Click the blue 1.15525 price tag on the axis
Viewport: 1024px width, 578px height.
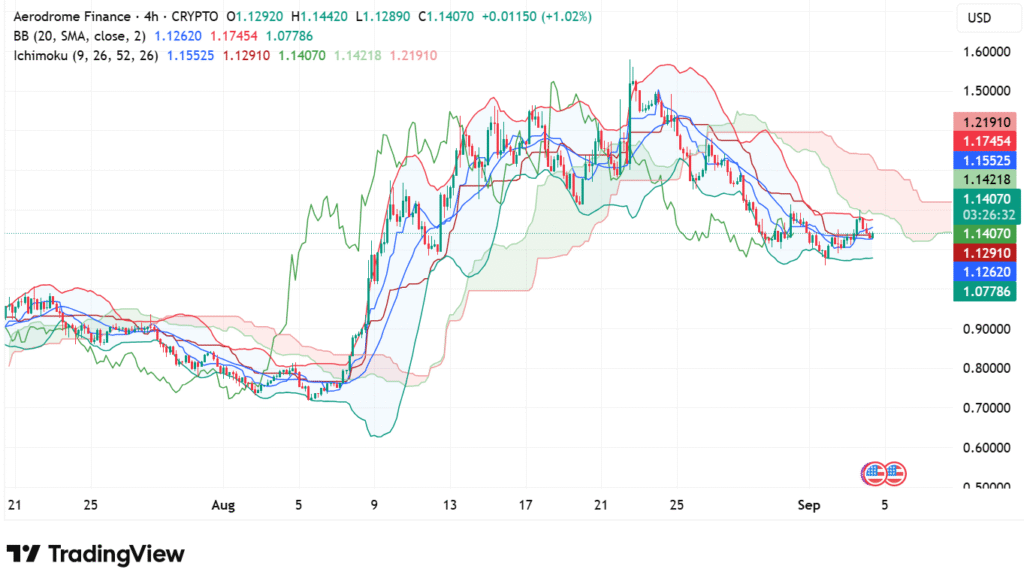[x=985, y=161]
